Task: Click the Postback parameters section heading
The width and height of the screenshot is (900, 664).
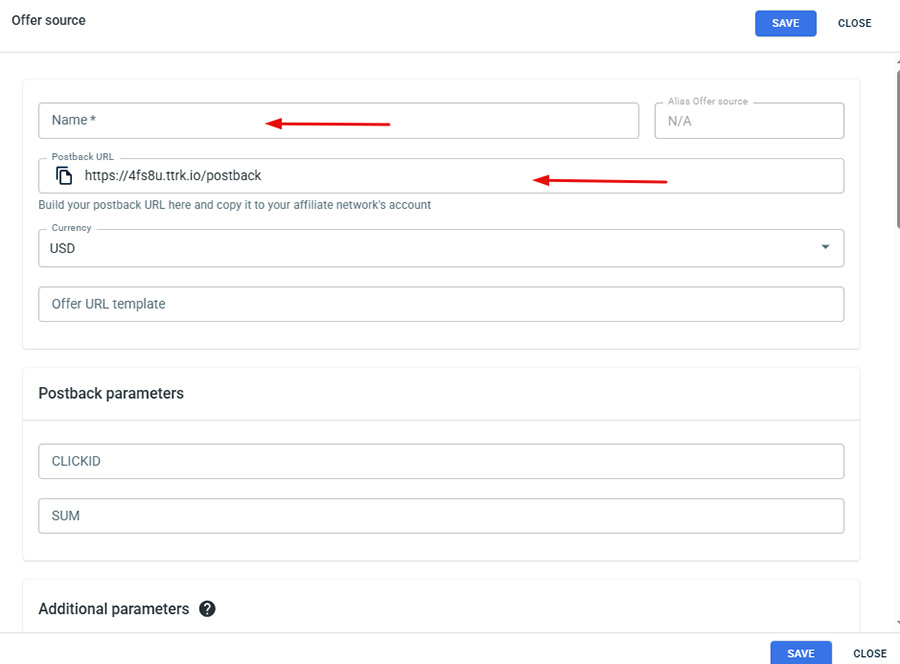Action: pyautogui.click(x=111, y=394)
